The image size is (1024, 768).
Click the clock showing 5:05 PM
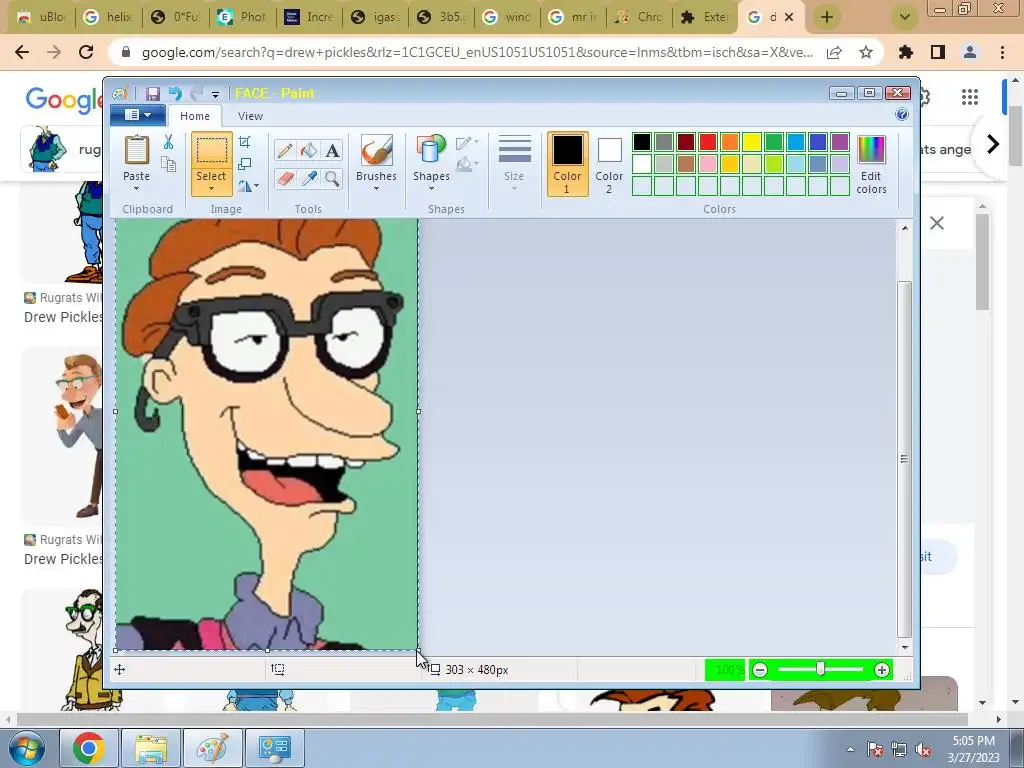(x=973, y=741)
